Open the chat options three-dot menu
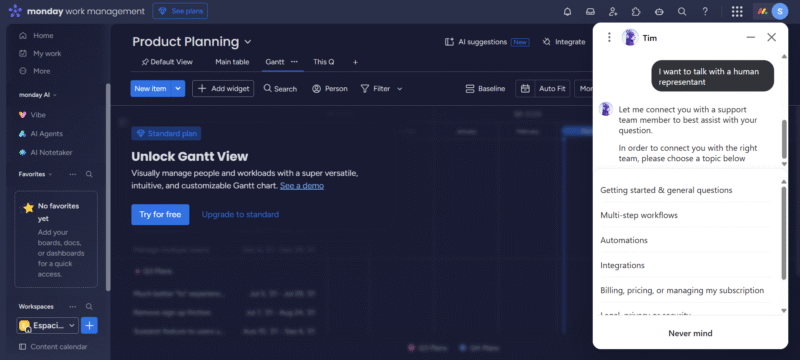800x360 pixels. click(x=609, y=37)
